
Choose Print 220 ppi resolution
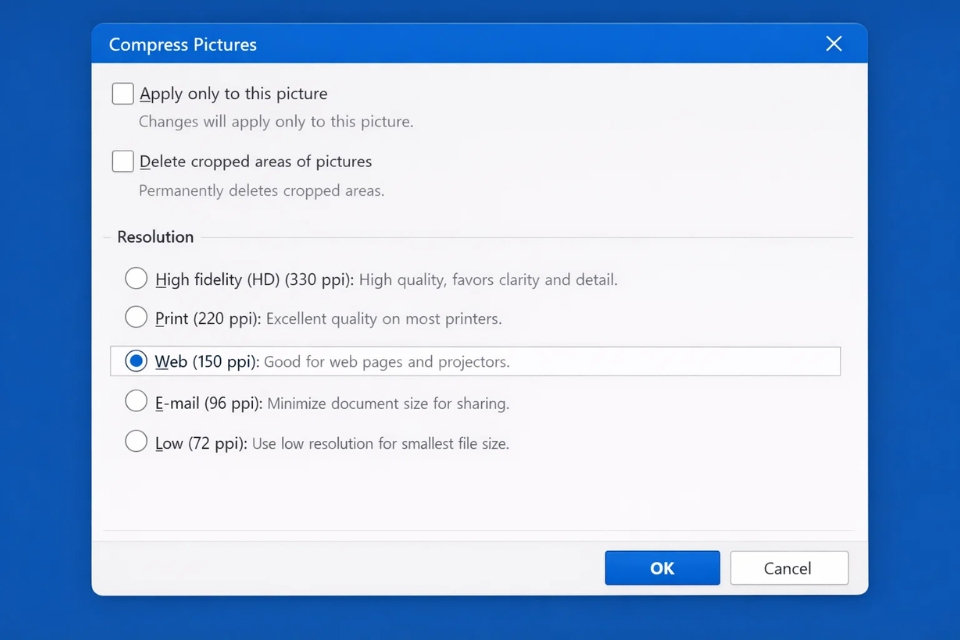(x=136, y=319)
